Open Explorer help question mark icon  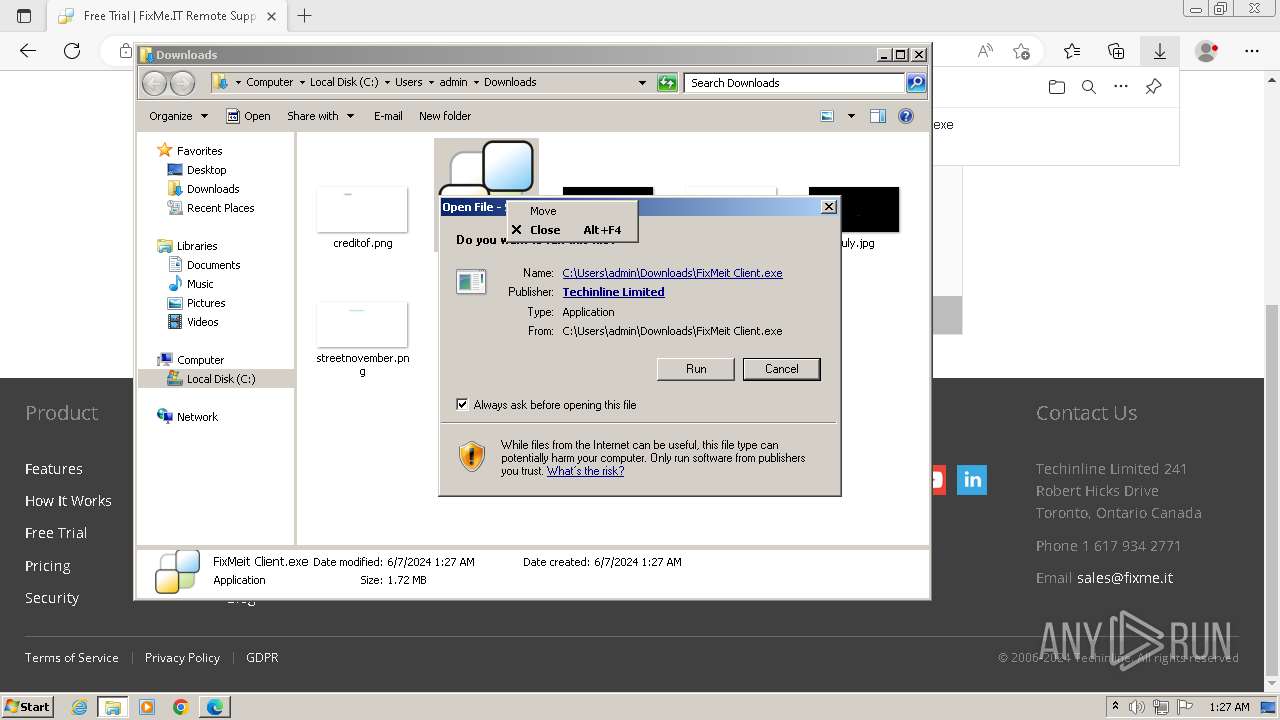(906, 116)
